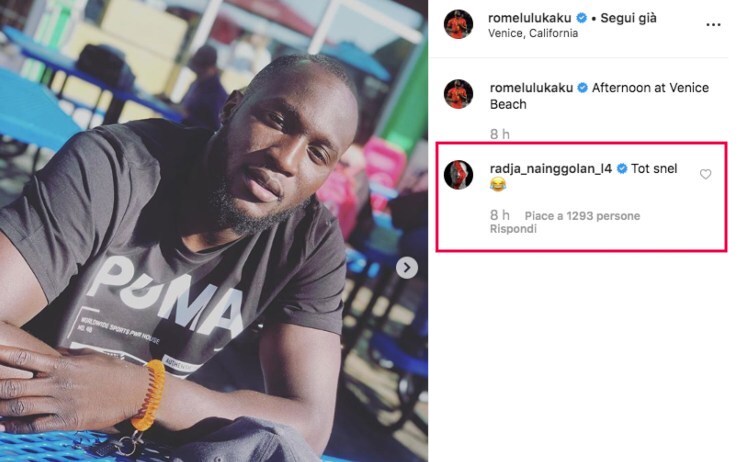This screenshot has height=462, width=738.
Task: Visit the radja_nainggolan_l4 username link
Action: point(551,169)
